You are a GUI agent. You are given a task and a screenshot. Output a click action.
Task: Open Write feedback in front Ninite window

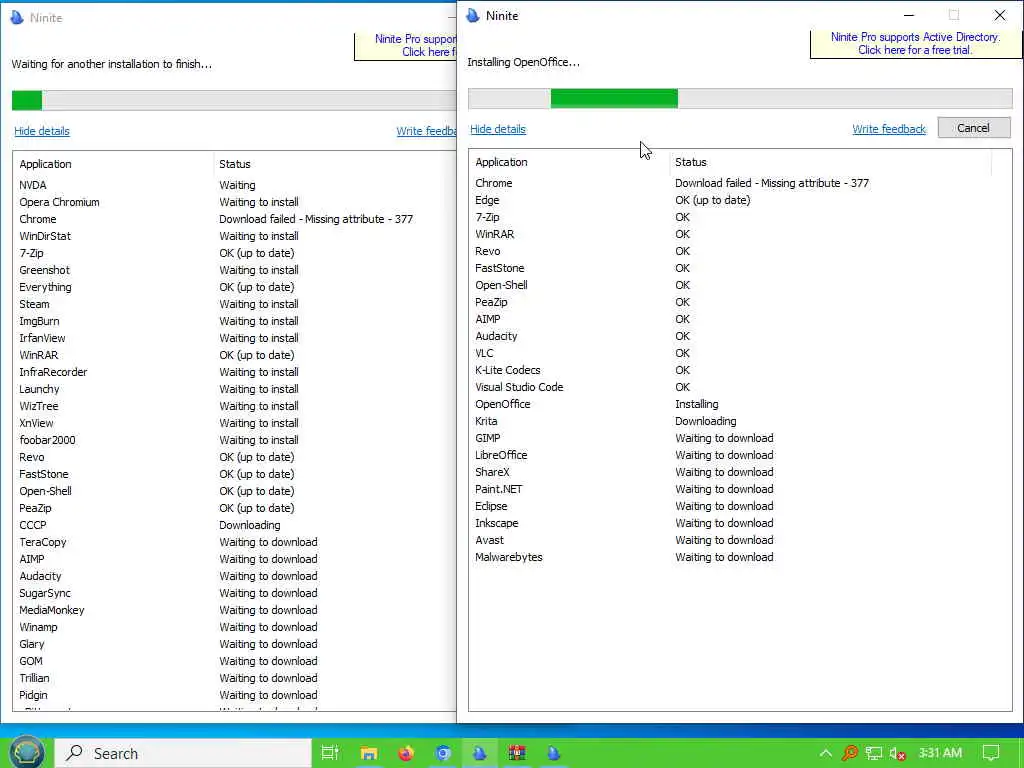[889, 129]
